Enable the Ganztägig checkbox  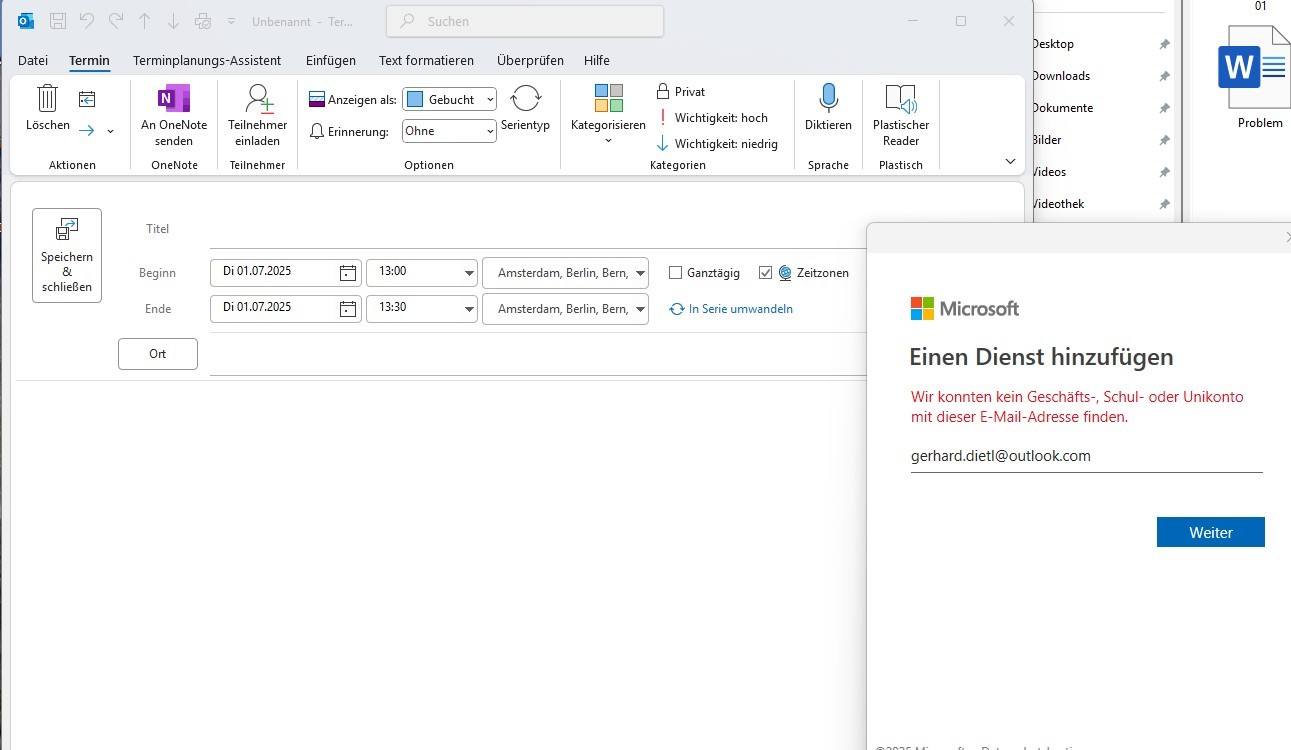coord(675,273)
